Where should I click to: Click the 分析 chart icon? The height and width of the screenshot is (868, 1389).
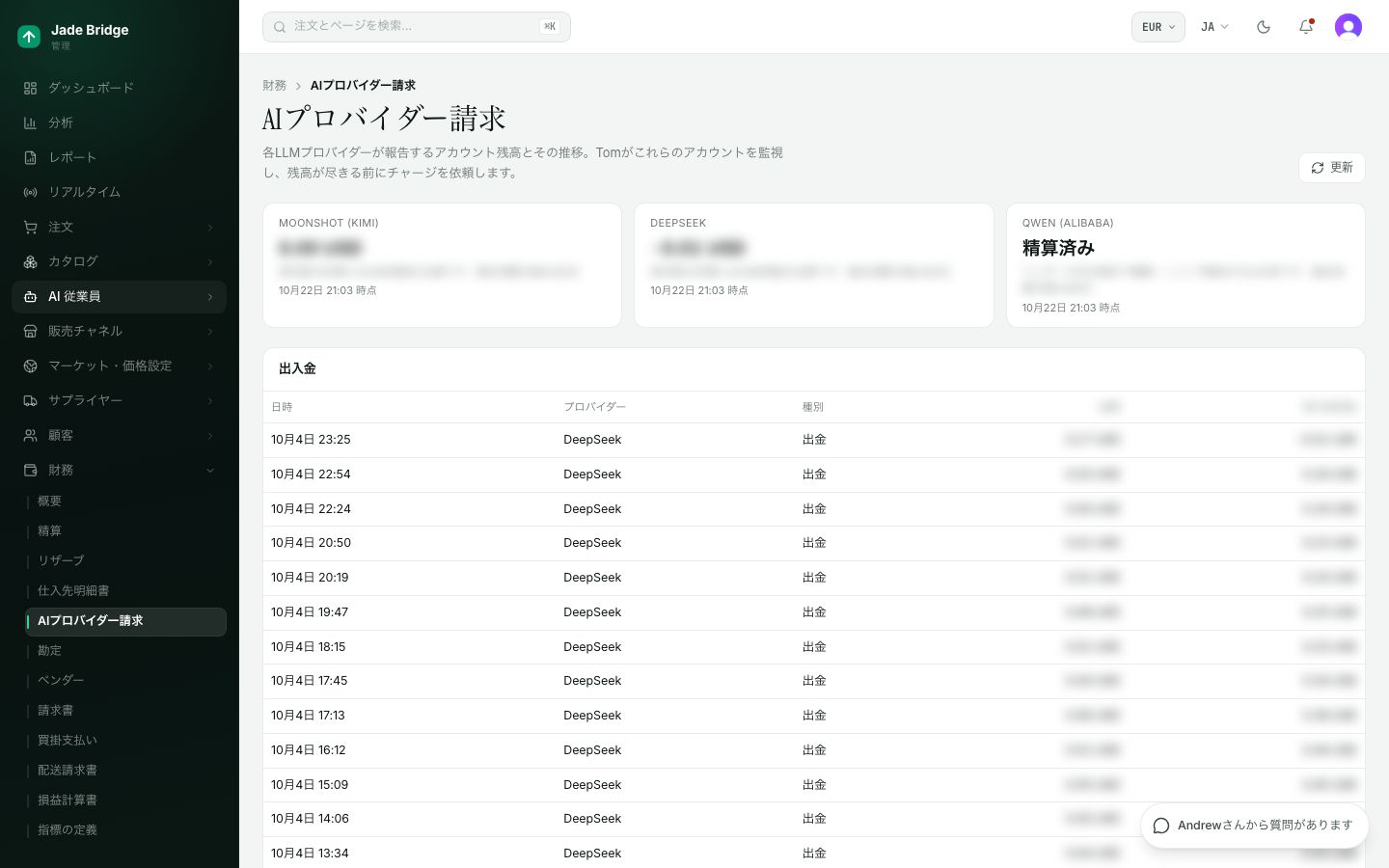point(30,122)
